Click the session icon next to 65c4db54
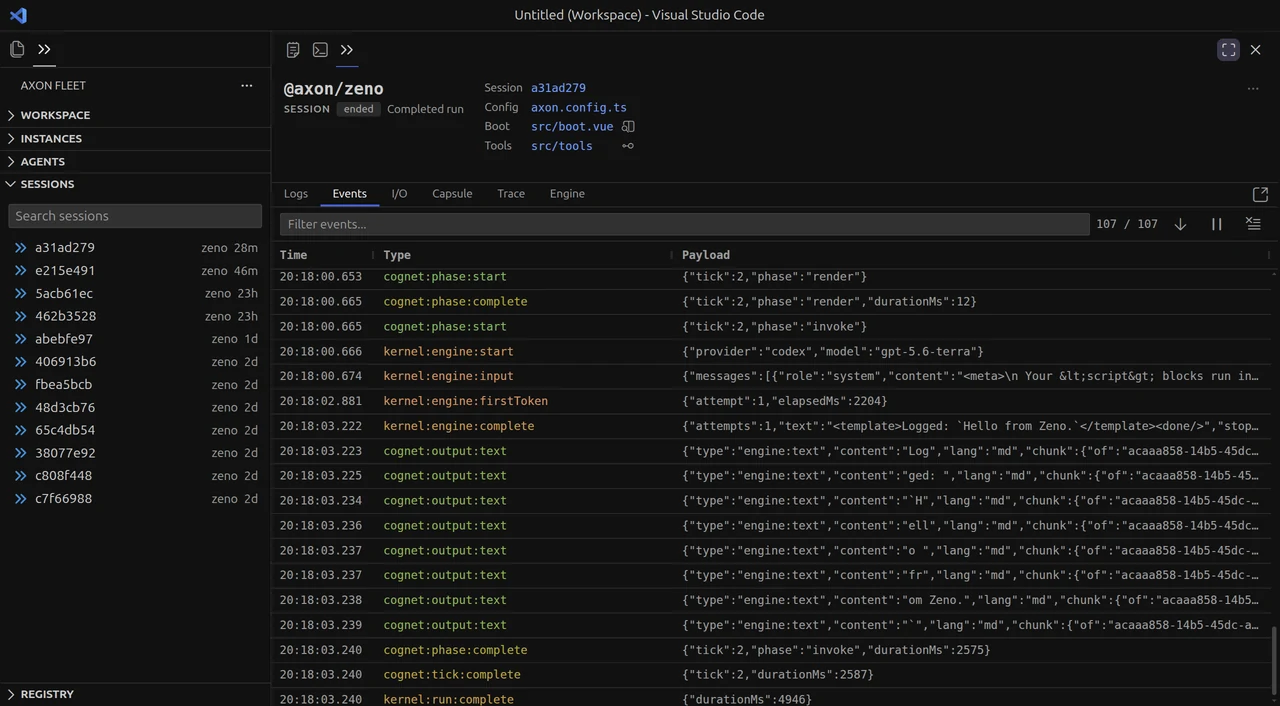This screenshot has width=1280, height=706. click(20, 430)
